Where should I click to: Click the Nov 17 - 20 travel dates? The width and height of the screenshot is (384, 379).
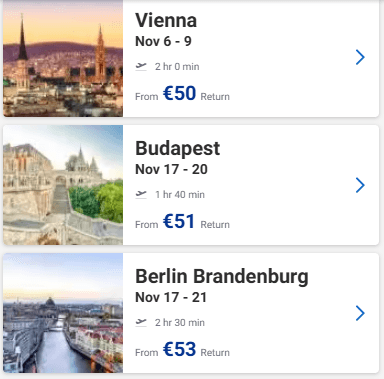171,169
